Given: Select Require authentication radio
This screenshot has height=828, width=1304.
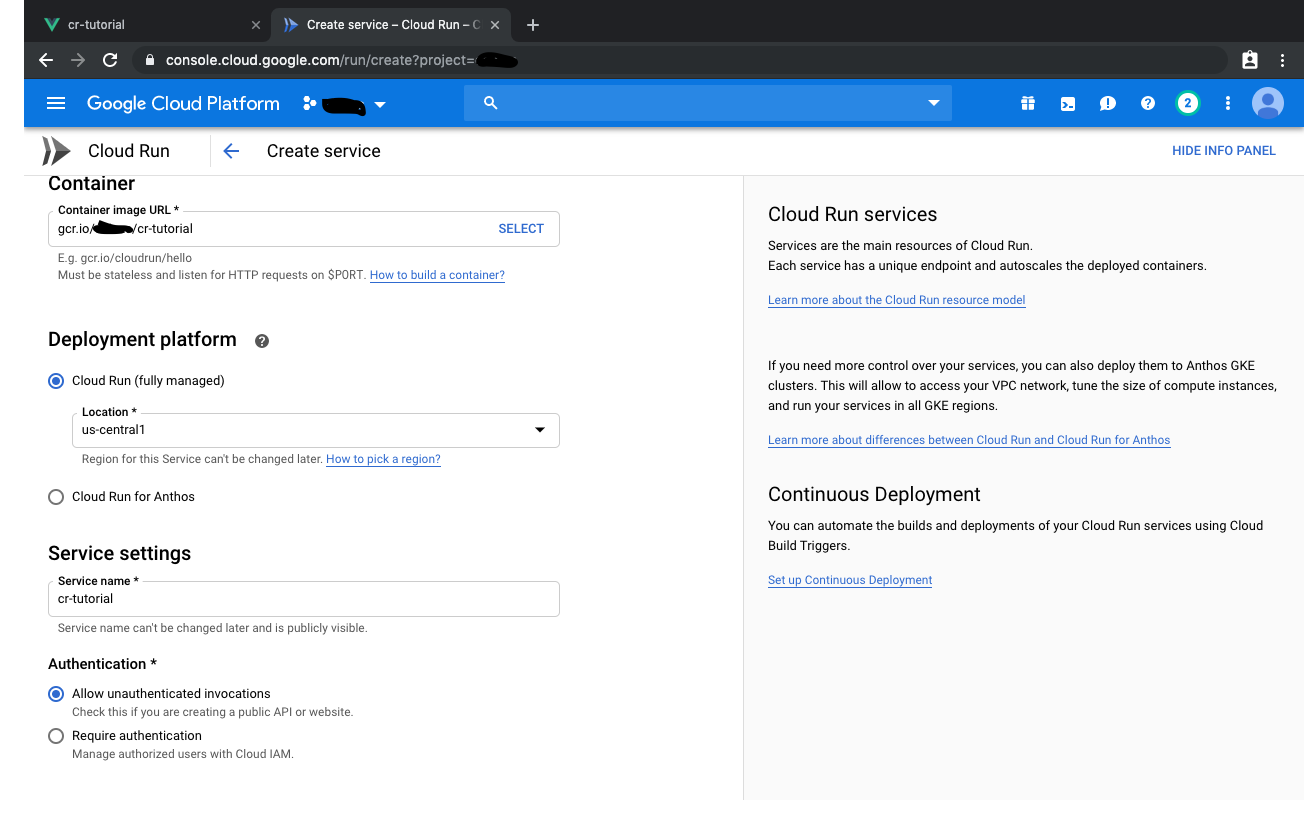Looking at the screenshot, I should (56, 736).
